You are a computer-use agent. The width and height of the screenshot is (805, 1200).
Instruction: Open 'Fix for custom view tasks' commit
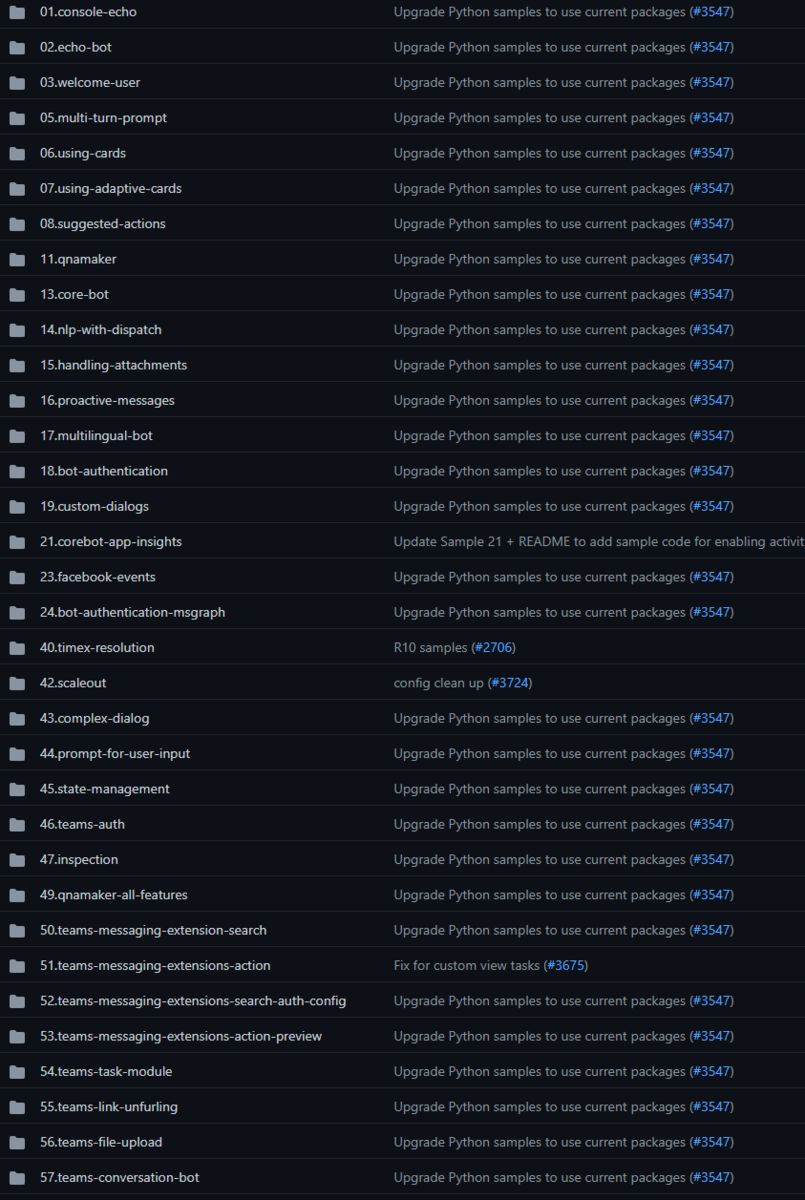point(467,966)
